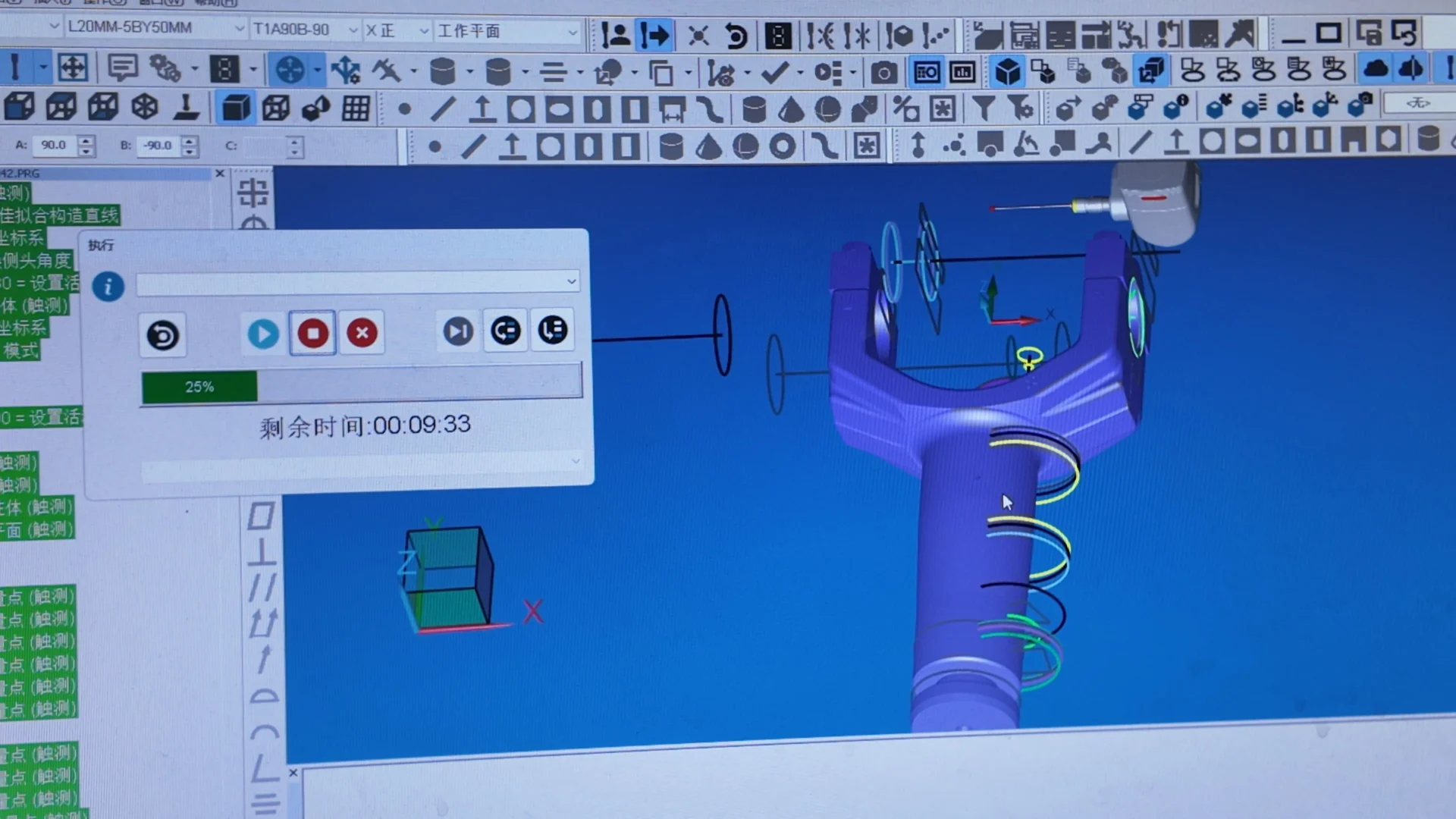Click the speech-bubble comment icon

pos(121,68)
